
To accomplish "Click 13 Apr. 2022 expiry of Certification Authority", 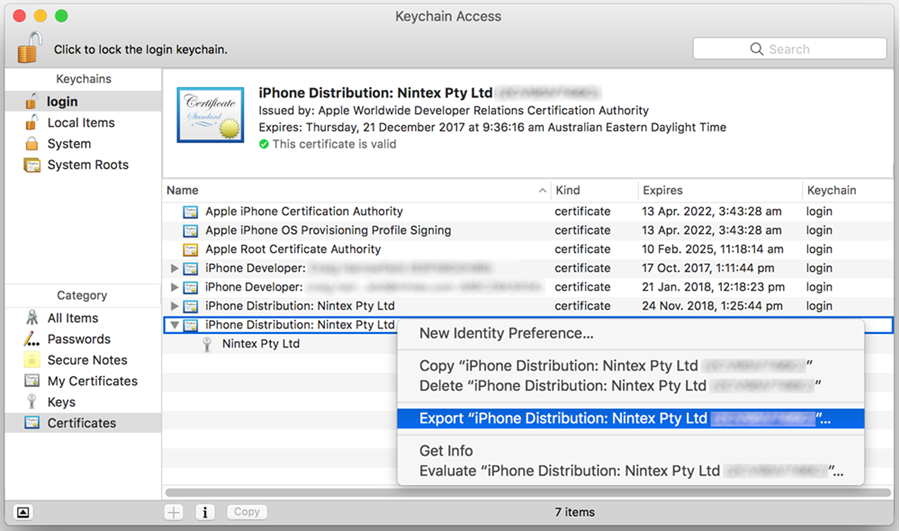I will click(x=712, y=211).
